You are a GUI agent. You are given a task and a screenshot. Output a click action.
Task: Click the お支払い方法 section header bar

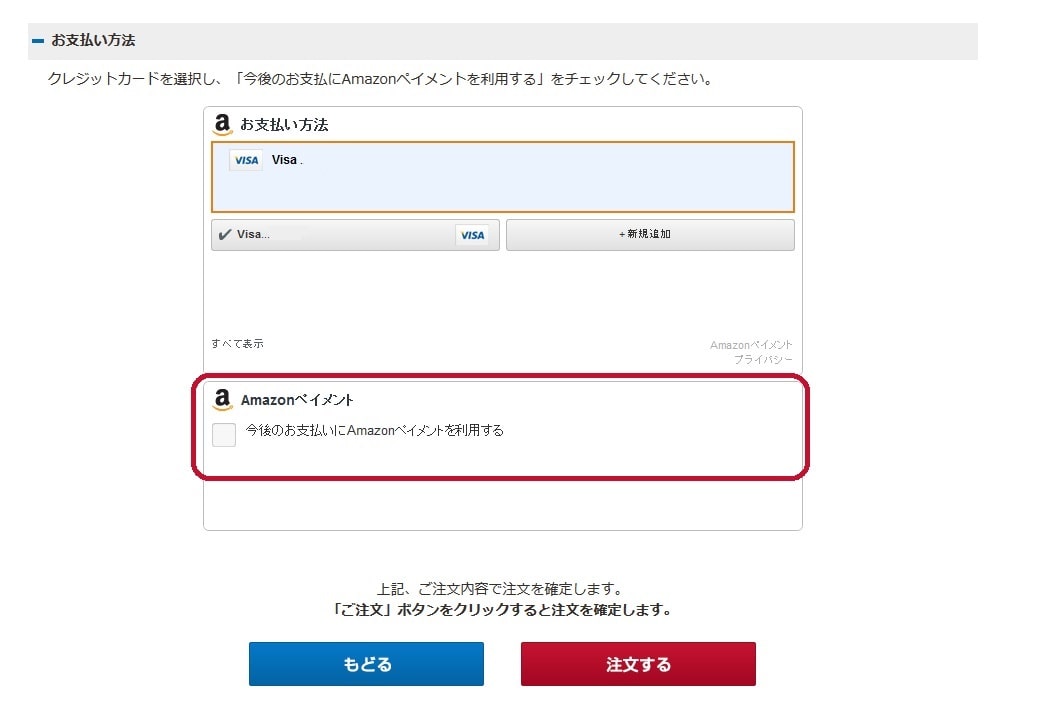click(503, 41)
